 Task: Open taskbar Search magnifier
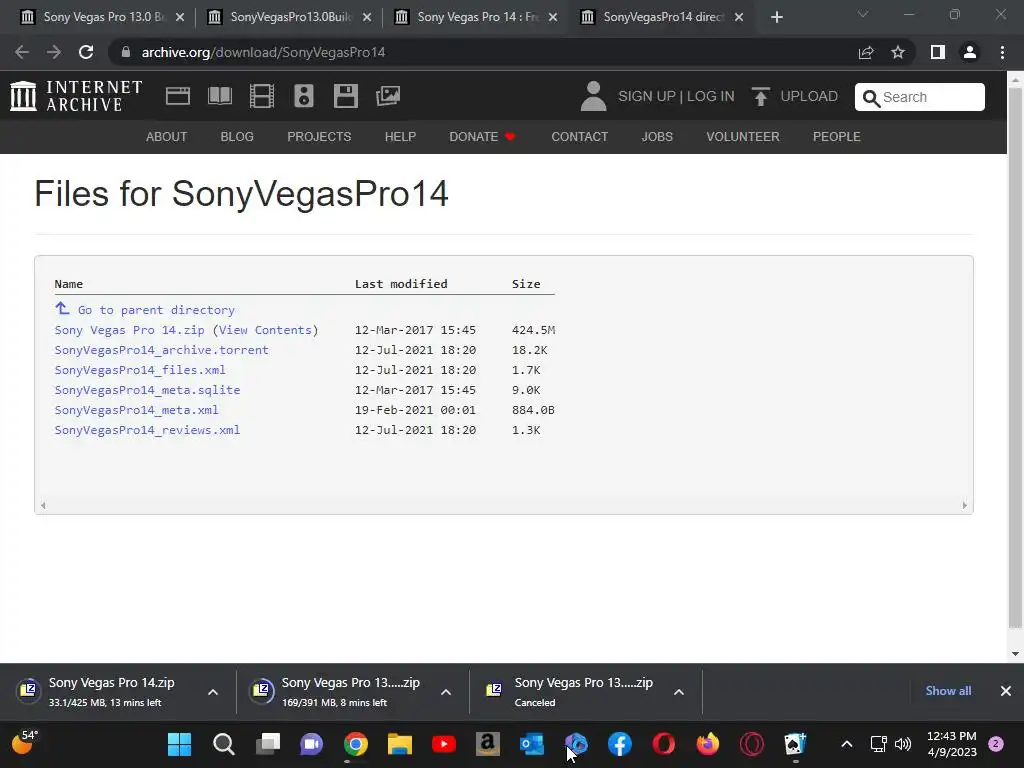(223, 744)
